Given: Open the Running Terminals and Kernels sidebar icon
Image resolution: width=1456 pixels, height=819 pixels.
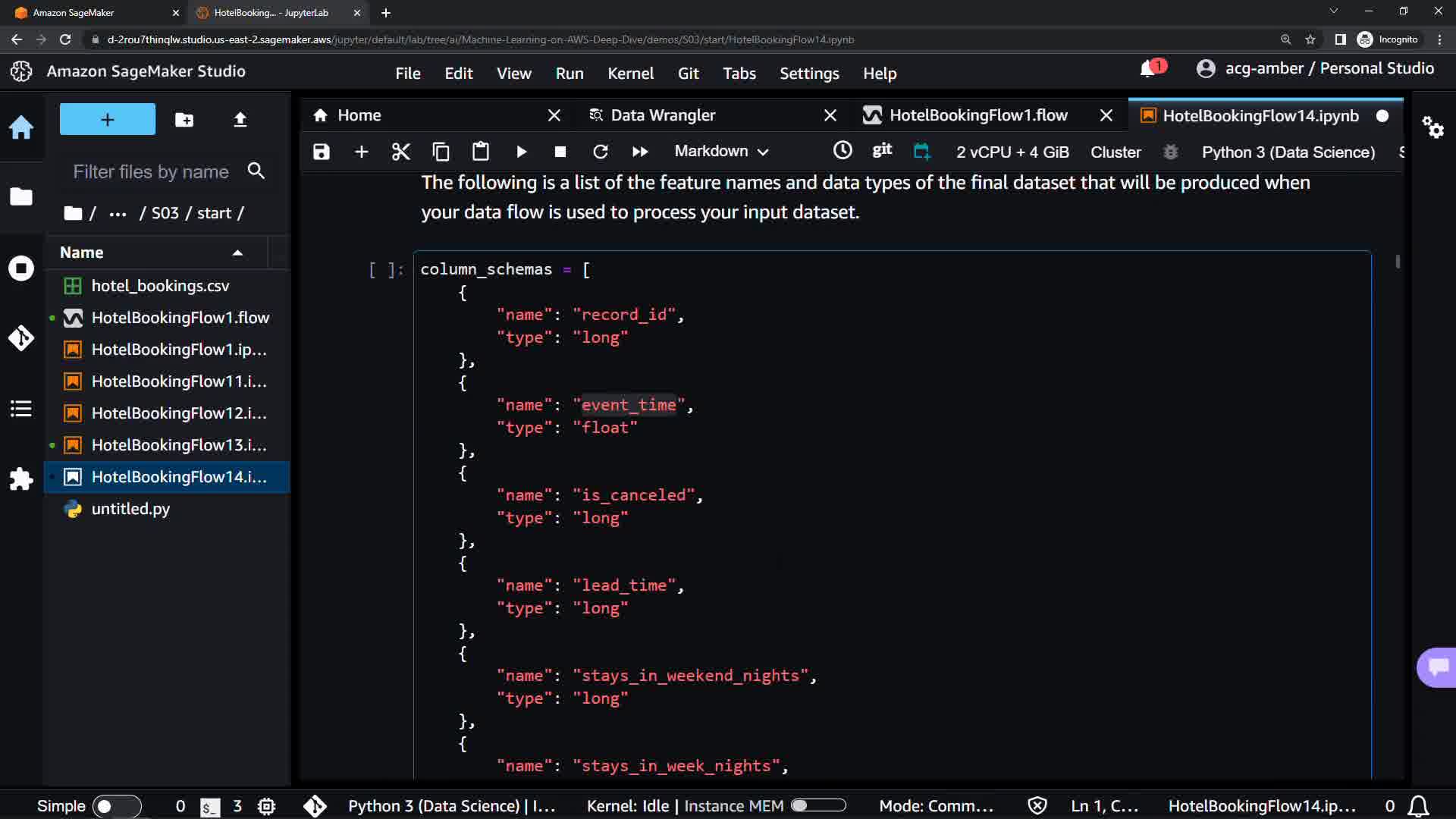Looking at the screenshot, I should point(21,268).
